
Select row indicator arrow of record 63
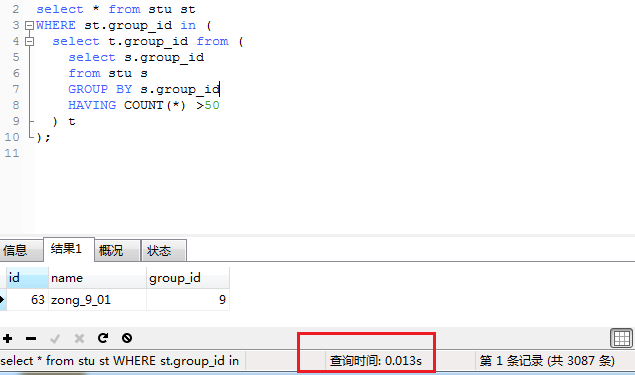coord(2,300)
